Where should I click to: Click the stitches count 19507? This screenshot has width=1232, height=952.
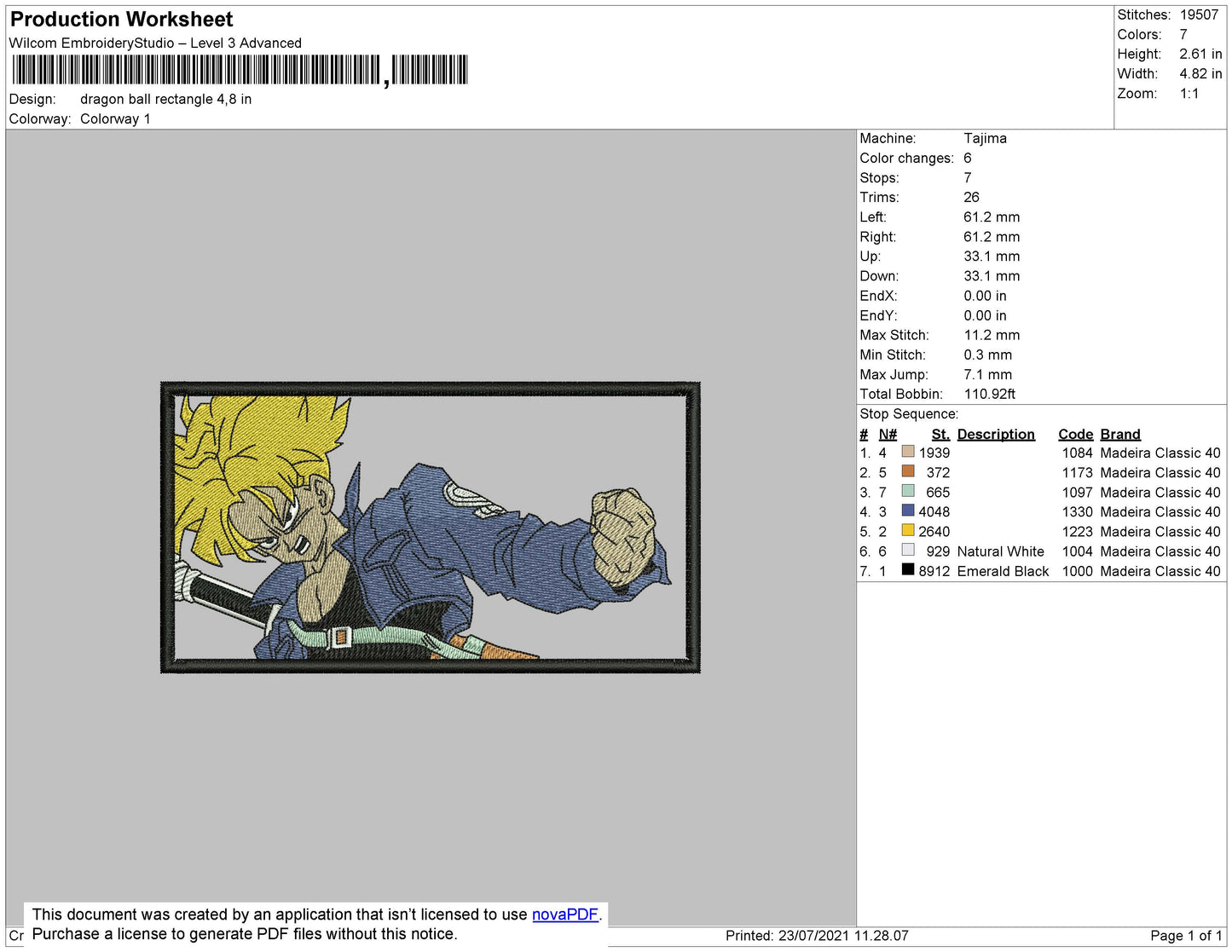pos(1199,15)
